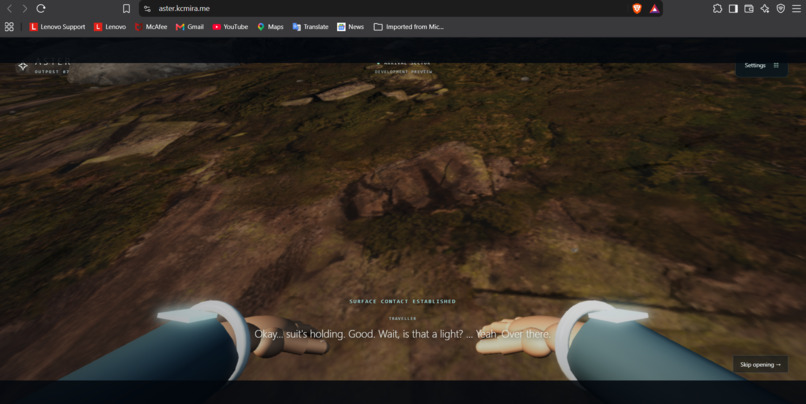
Task: Open the McAfee bookmark
Action: point(151,27)
